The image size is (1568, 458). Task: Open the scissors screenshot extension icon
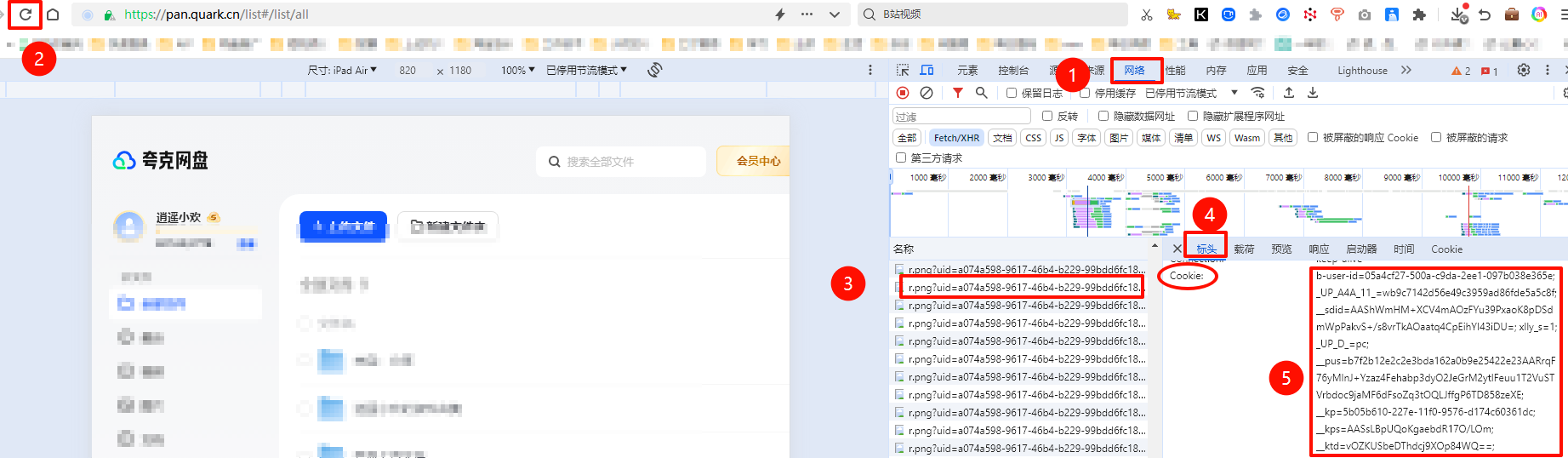click(1147, 14)
